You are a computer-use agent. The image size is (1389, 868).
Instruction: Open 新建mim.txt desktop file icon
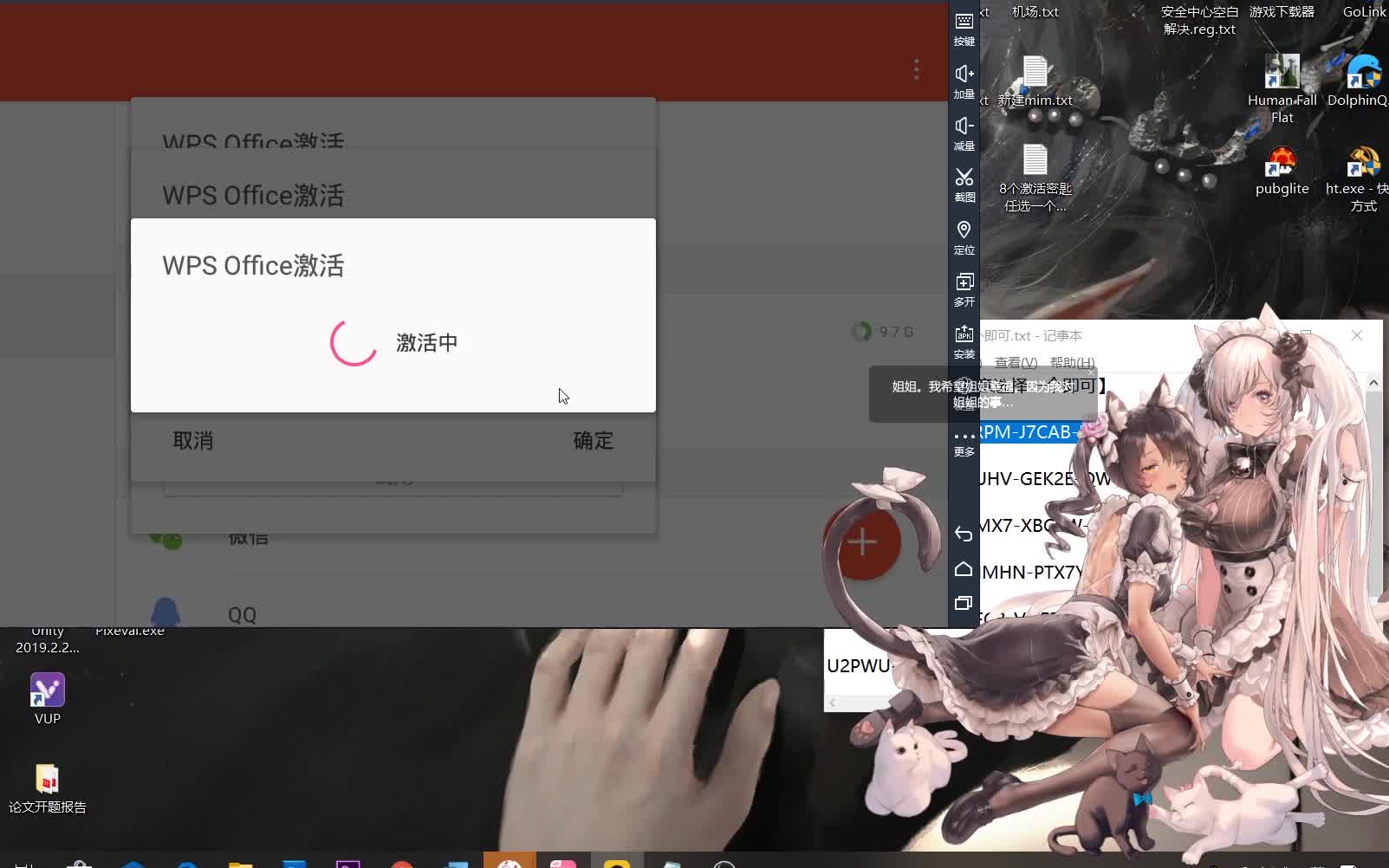pos(1035,81)
